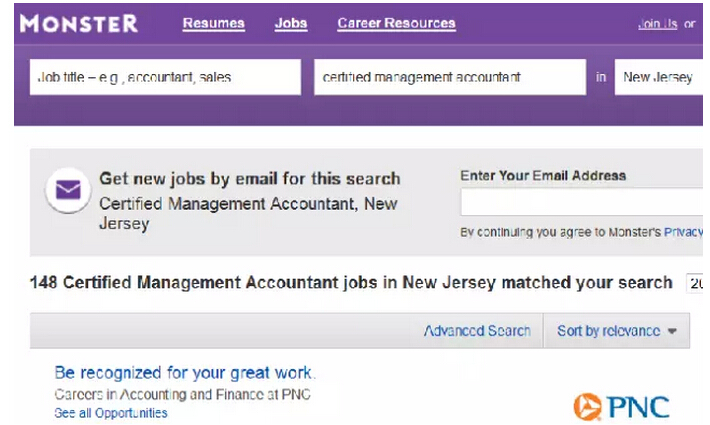Viewport: 710px width, 425px height.
Task: Click the certified management accountant keyword field
Action: coord(449,77)
